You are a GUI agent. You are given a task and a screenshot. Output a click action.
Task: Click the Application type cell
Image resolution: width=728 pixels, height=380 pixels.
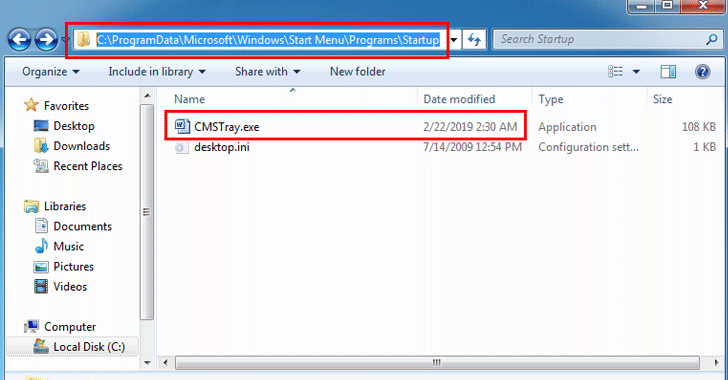click(567, 127)
